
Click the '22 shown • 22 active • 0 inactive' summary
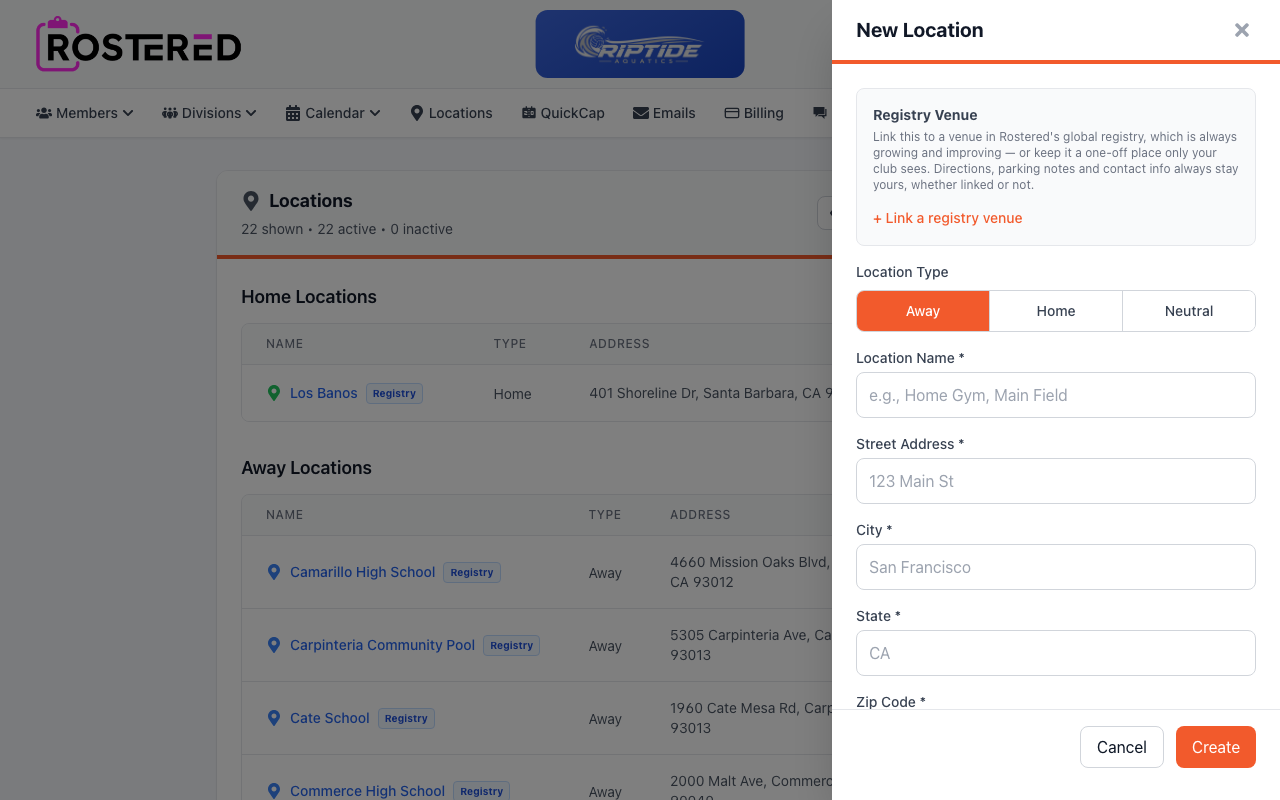[x=347, y=229]
